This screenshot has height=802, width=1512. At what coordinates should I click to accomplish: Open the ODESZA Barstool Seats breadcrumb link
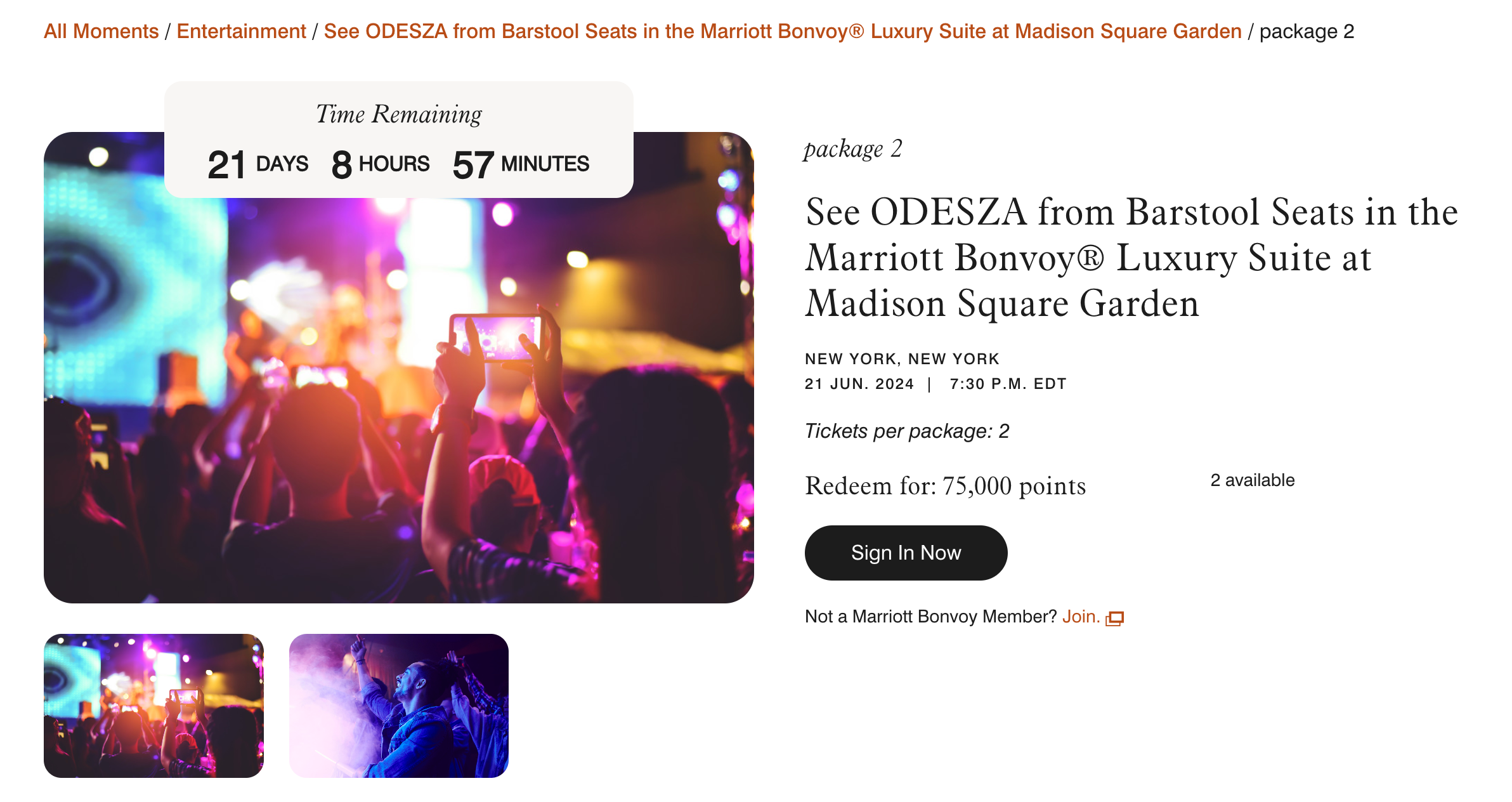[x=783, y=31]
